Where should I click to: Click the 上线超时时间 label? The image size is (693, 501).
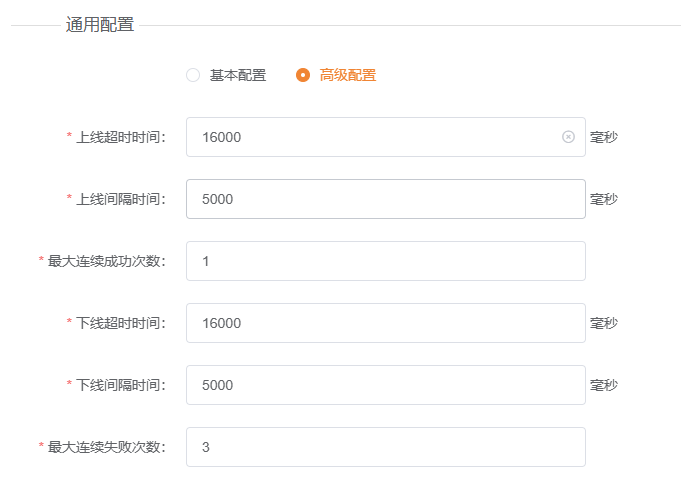point(121,137)
